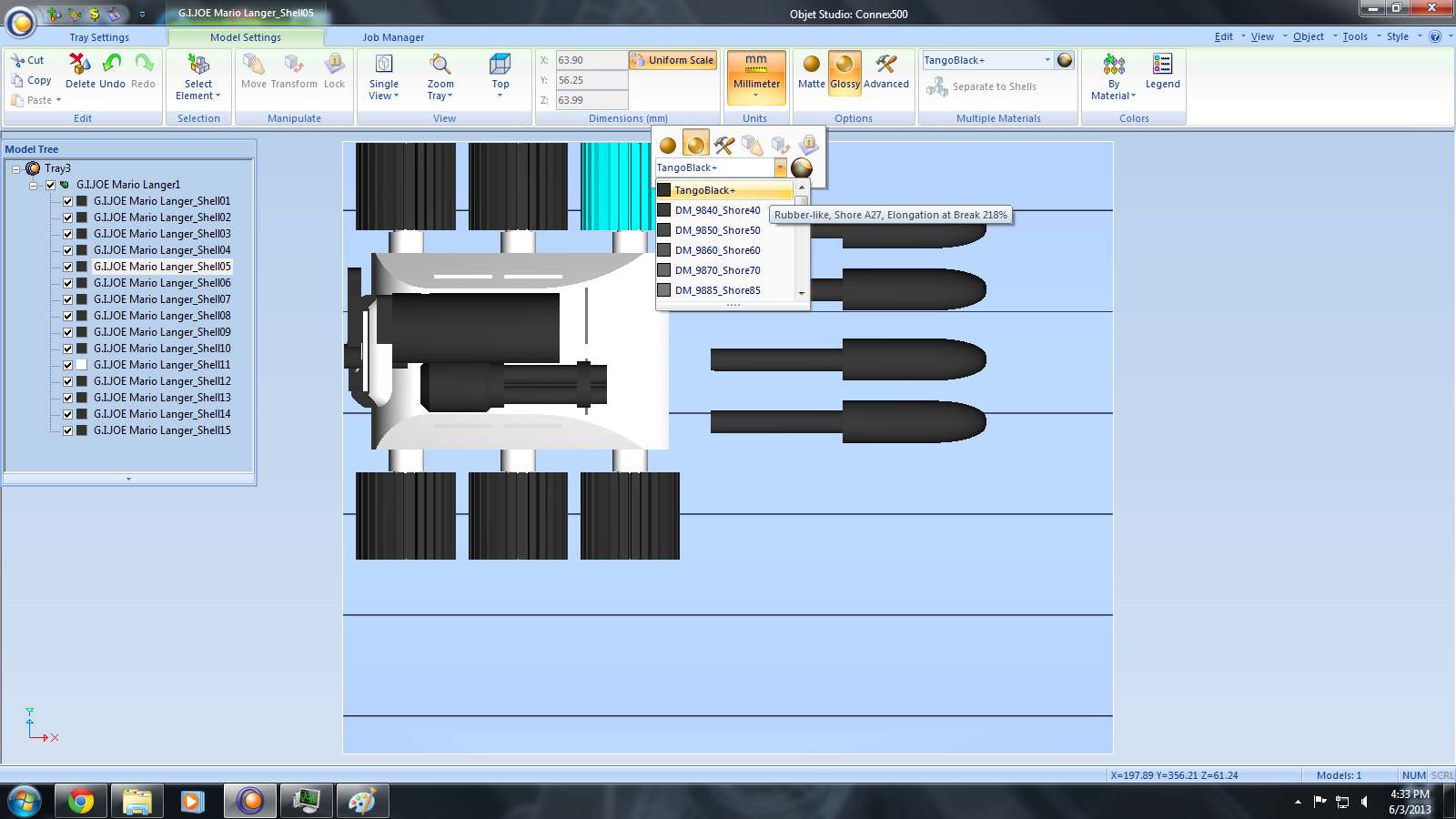Viewport: 1456px width, 819px height.
Task: Select DM_9885_Shore85 swatch in material list
Action: [x=664, y=290]
